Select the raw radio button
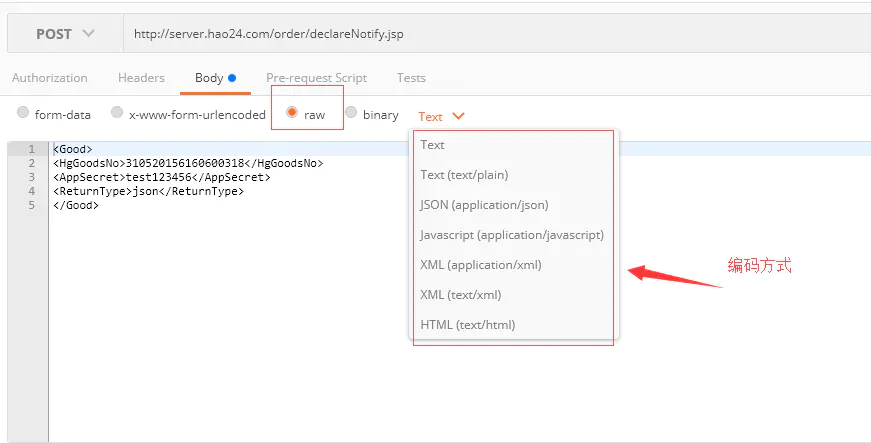The height and width of the screenshot is (443, 871). [x=292, y=113]
